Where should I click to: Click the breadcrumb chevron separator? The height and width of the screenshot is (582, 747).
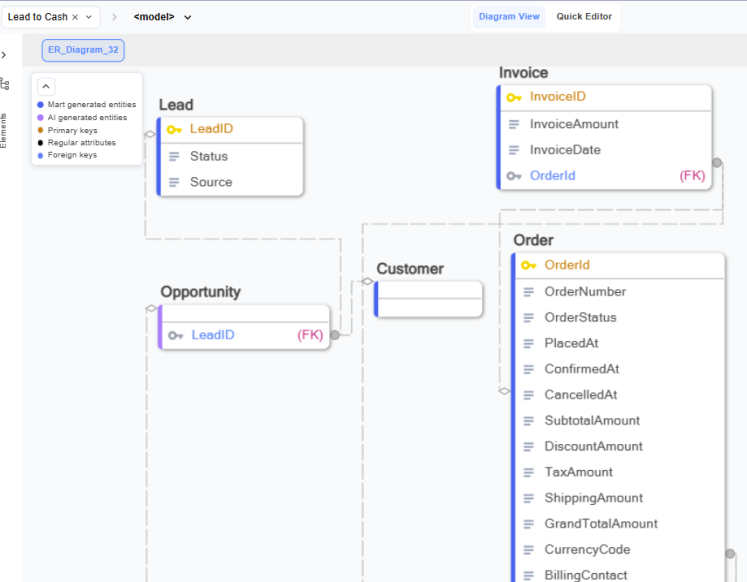click(x=114, y=17)
